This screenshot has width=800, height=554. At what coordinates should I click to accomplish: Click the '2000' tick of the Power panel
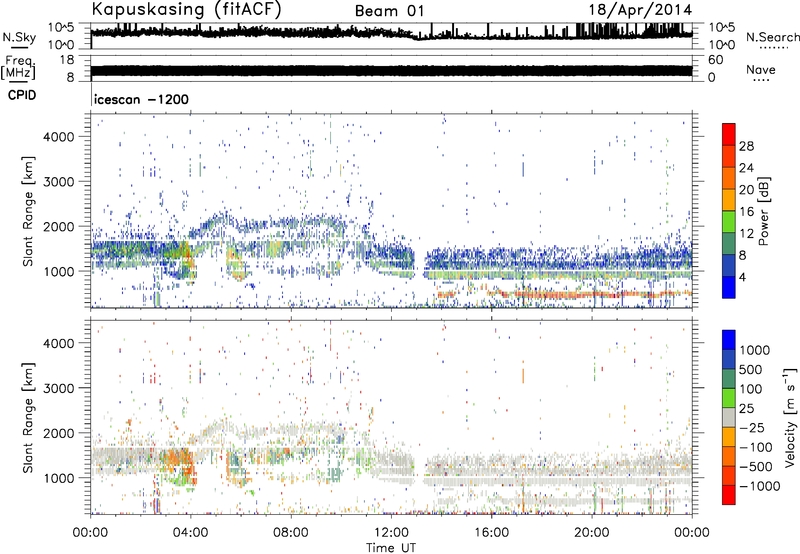(58, 226)
